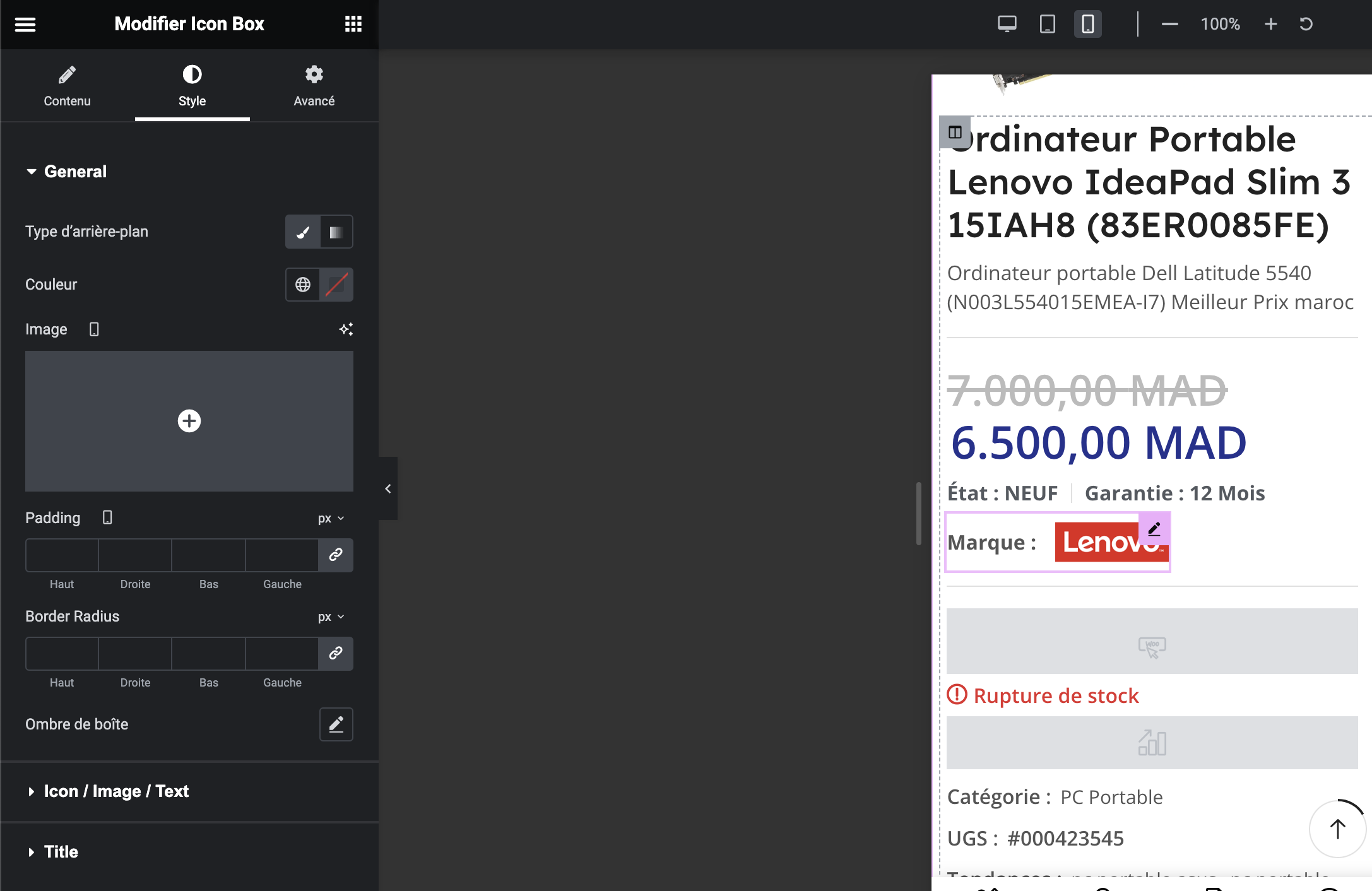This screenshot has width=1372, height=891.
Task: Open the Avancé tab
Action: [314, 86]
